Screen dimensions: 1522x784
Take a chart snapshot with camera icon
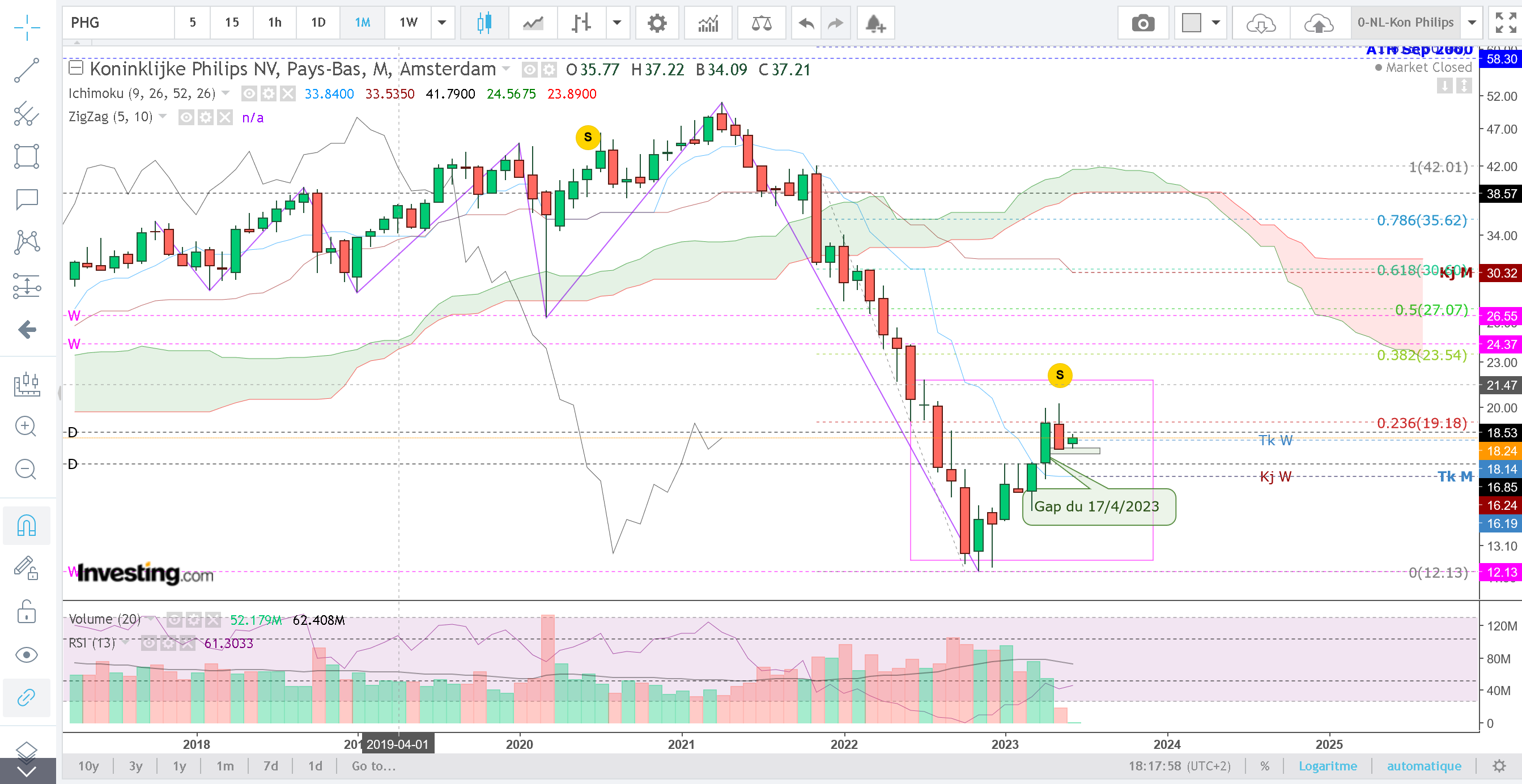point(1143,24)
